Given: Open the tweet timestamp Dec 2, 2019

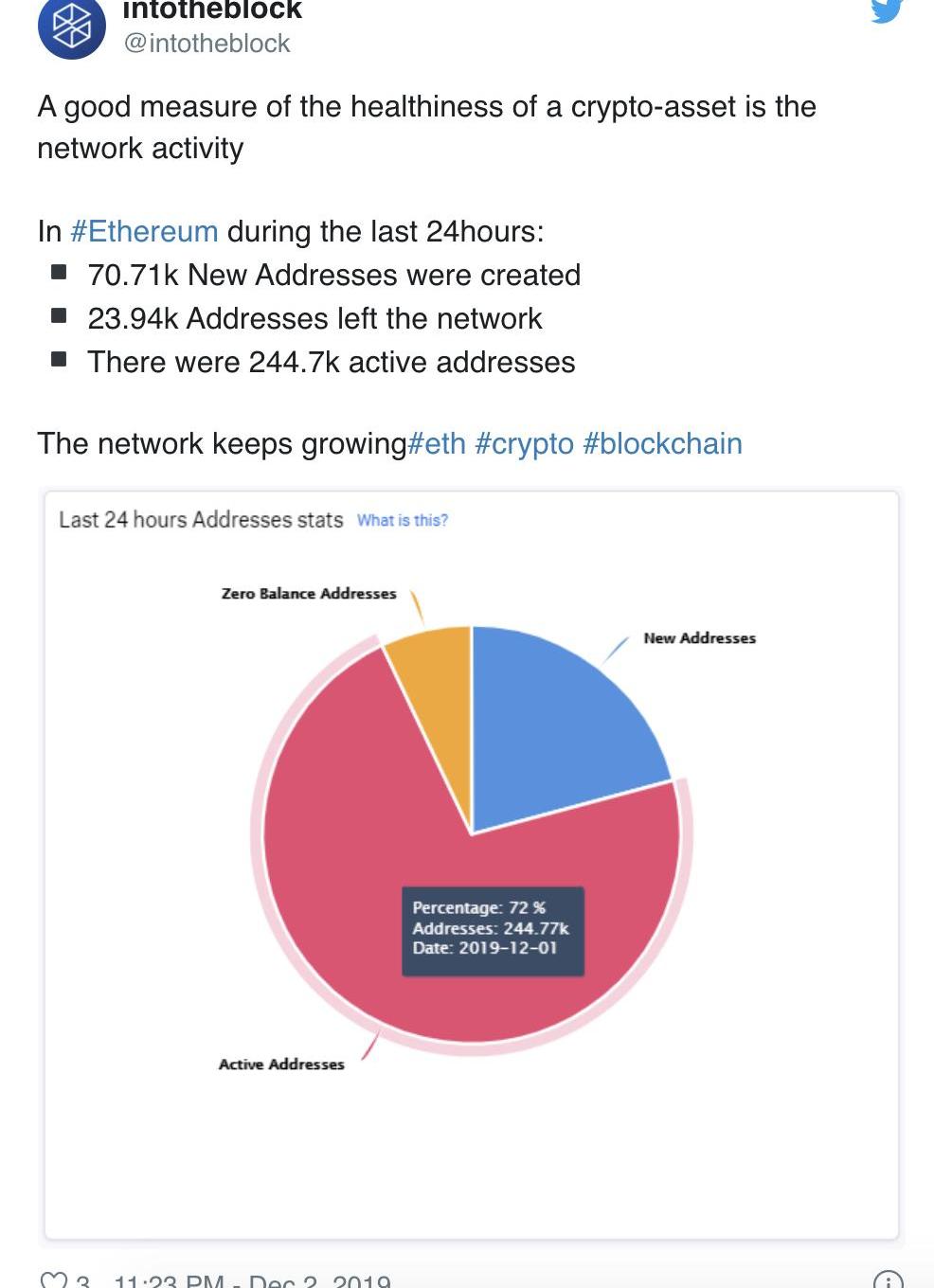Looking at the screenshot, I should click(x=251, y=1281).
